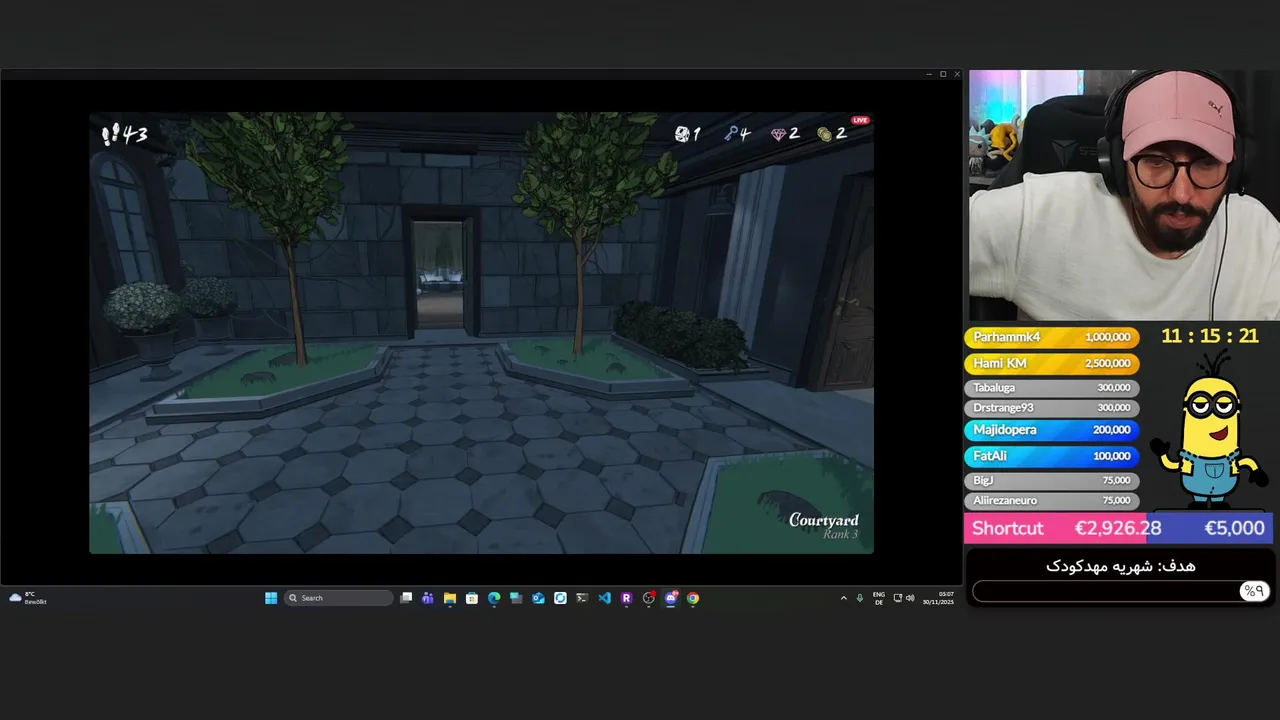The width and height of the screenshot is (1280, 720).
Task: Click the key counter icon in game HUD
Action: (x=731, y=134)
